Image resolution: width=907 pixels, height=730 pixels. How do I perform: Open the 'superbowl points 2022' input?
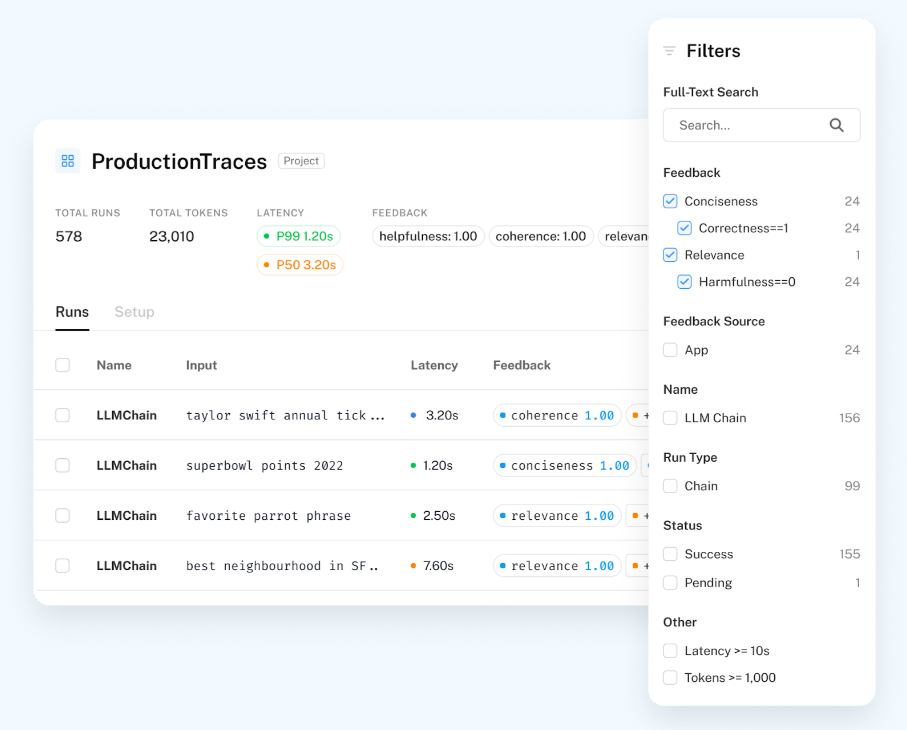point(264,466)
